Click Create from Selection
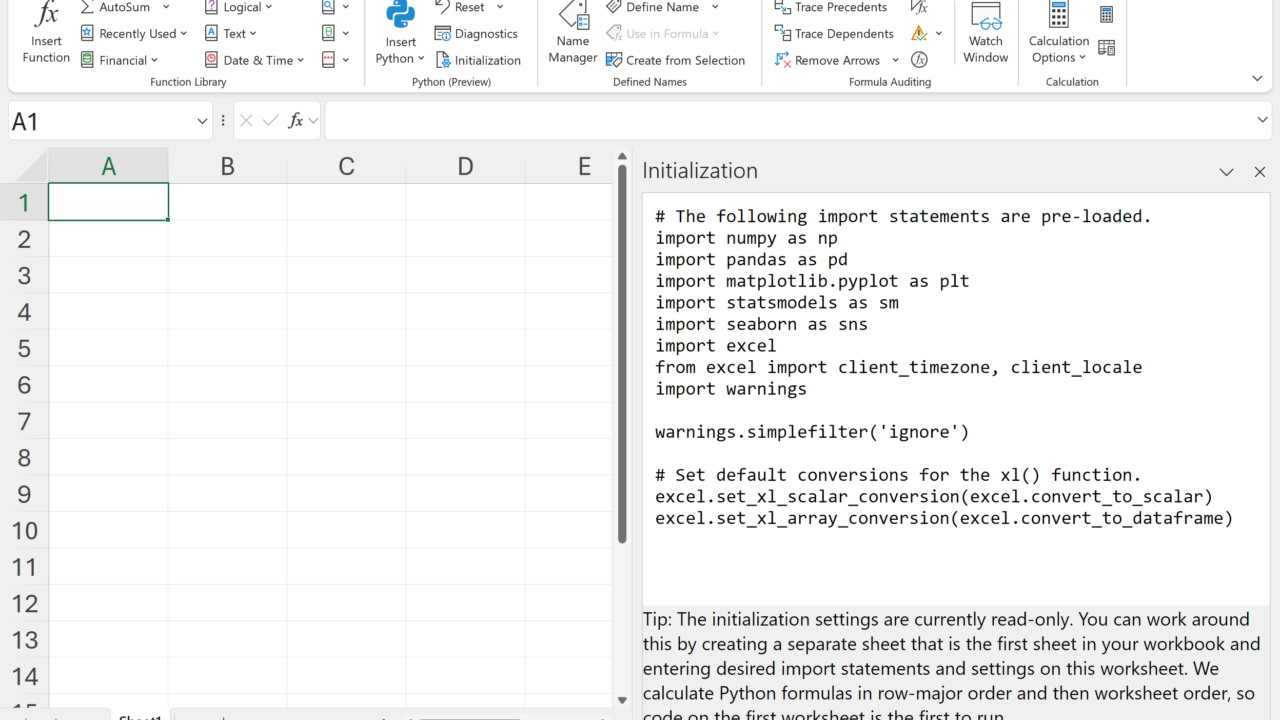 675,60
